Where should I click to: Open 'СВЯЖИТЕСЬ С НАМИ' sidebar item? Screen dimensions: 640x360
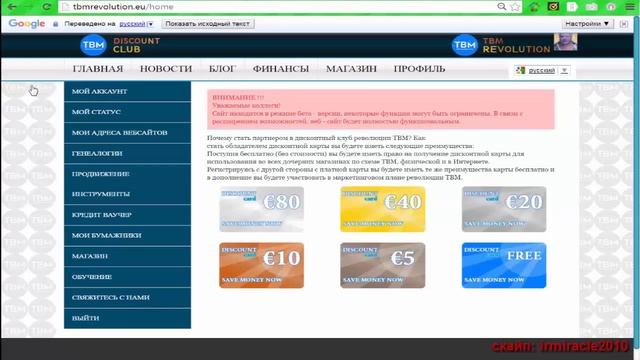click(x=127, y=298)
